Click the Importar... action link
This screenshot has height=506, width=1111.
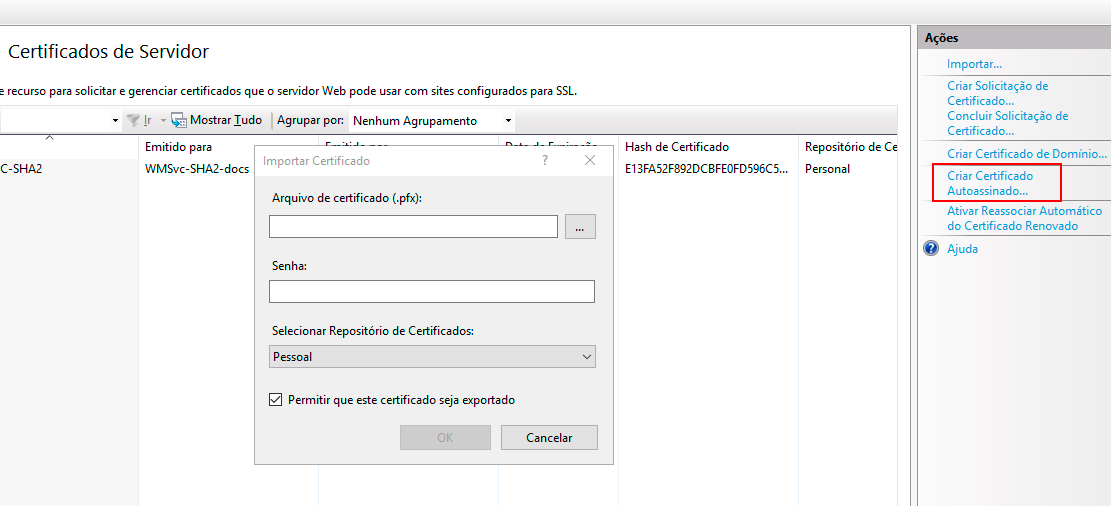pyautogui.click(x=974, y=64)
